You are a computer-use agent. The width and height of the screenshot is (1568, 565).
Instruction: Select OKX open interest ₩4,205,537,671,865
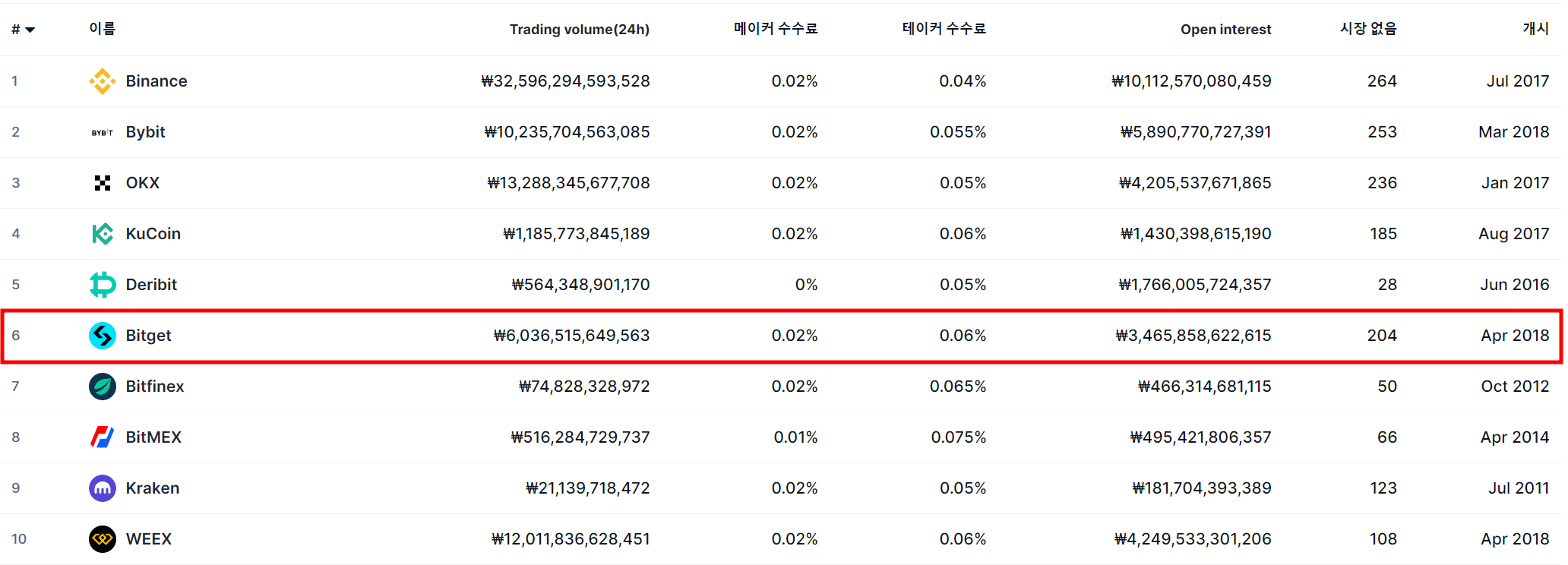tap(1195, 183)
